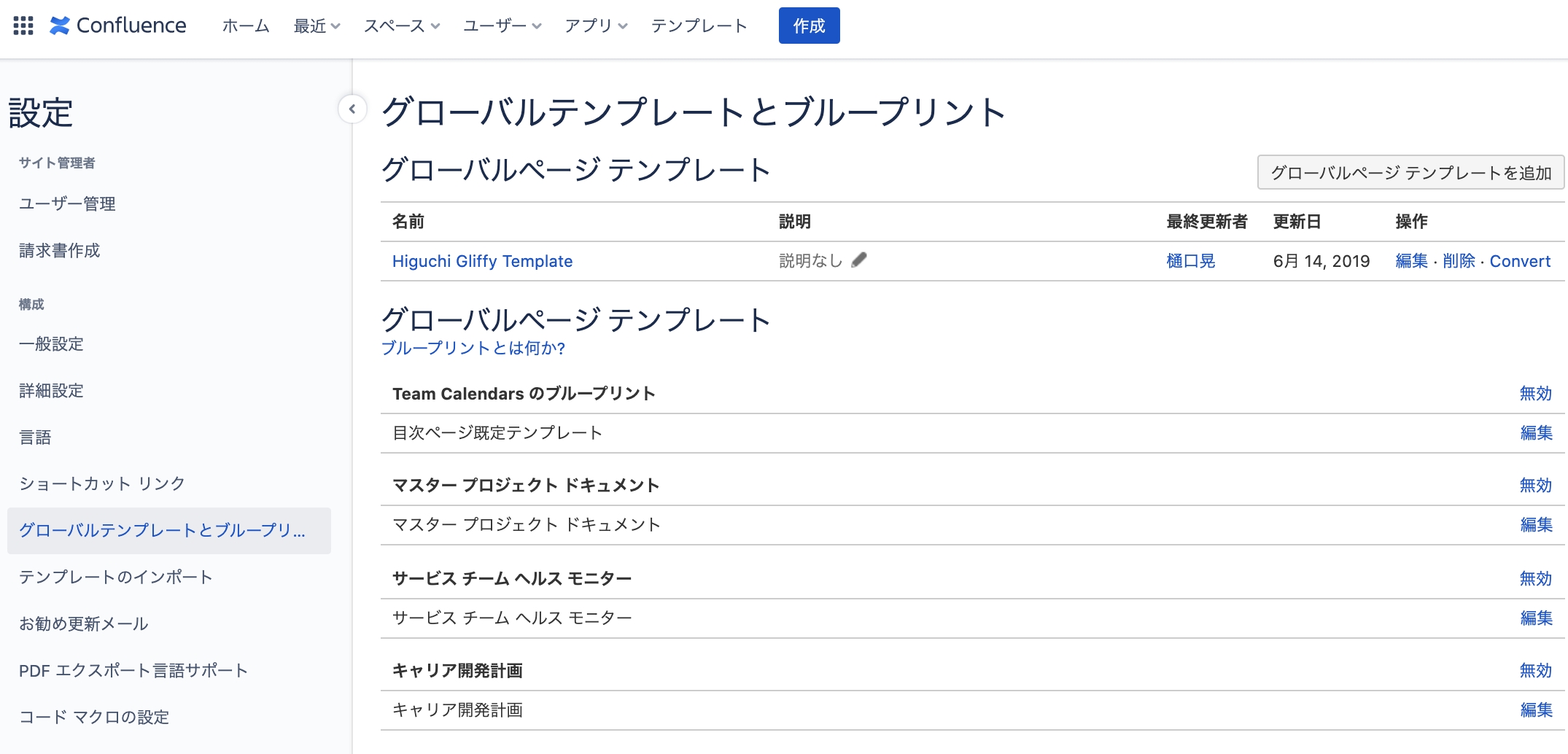Click the 最終更新者 column header

click(x=1207, y=222)
